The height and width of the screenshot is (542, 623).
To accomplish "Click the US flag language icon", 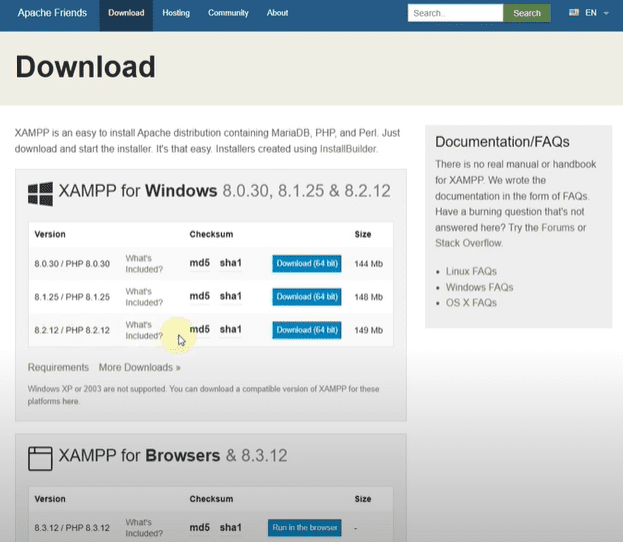I will click(574, 13).
